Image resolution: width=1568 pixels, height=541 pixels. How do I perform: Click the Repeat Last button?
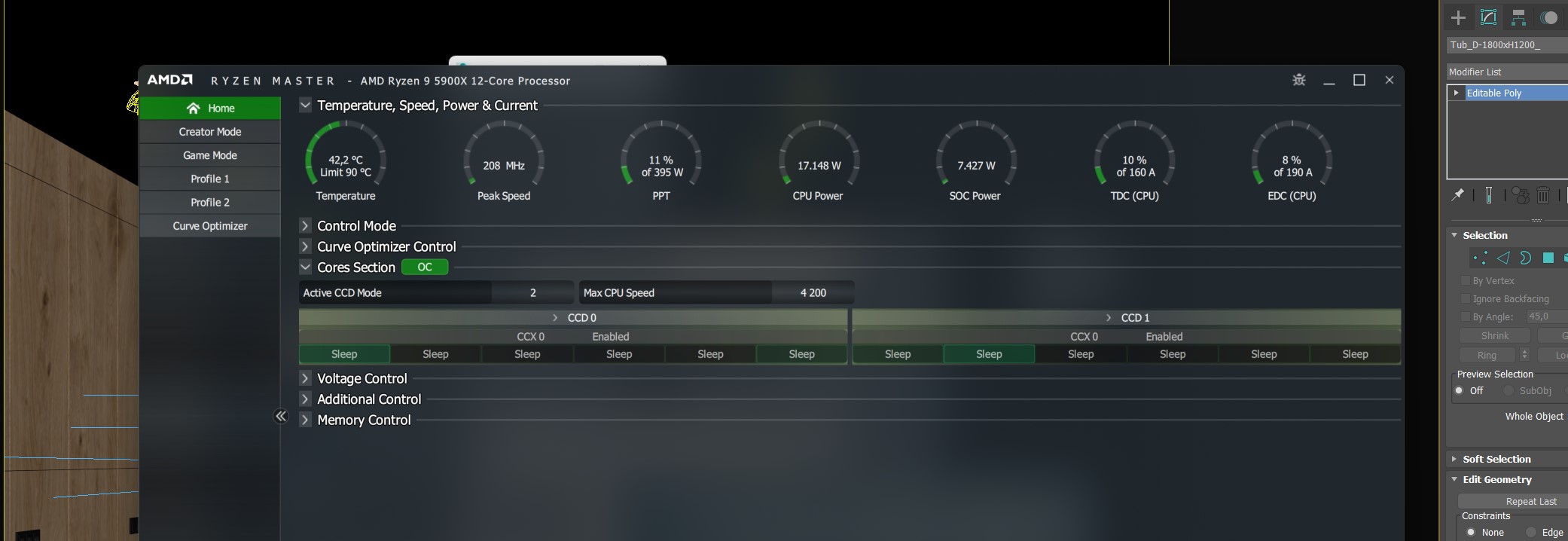[1513, 501]
